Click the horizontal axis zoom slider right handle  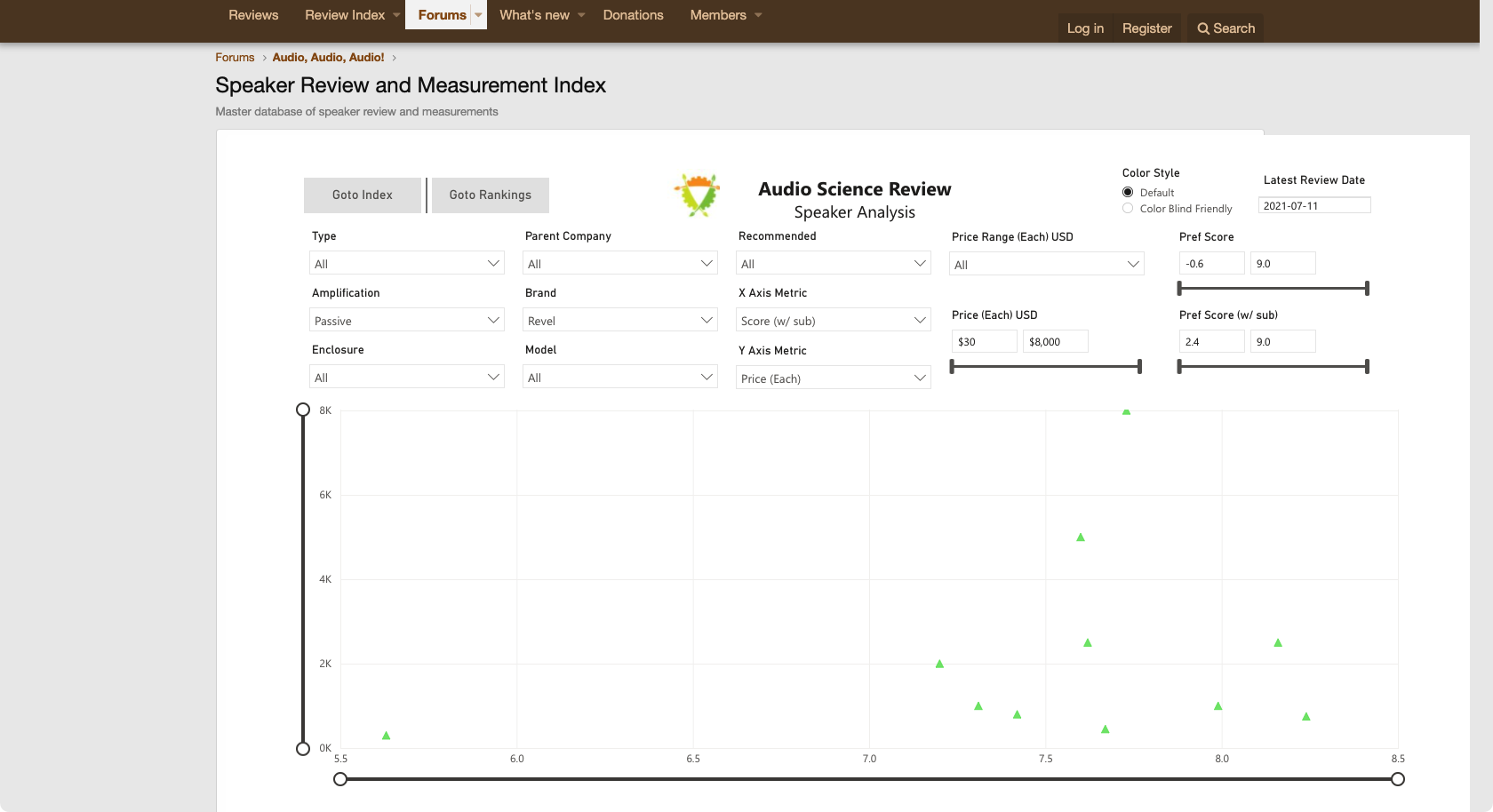click(1398, 779)
